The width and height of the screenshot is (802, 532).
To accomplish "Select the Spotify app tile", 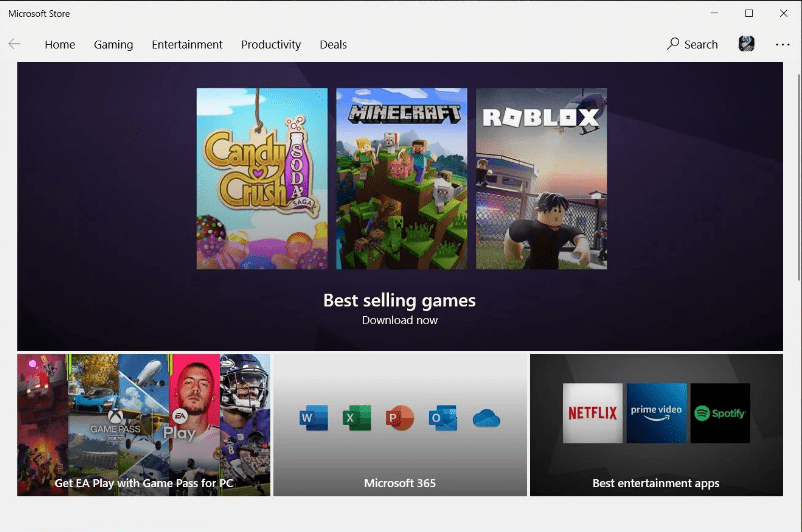I will 720,413.
